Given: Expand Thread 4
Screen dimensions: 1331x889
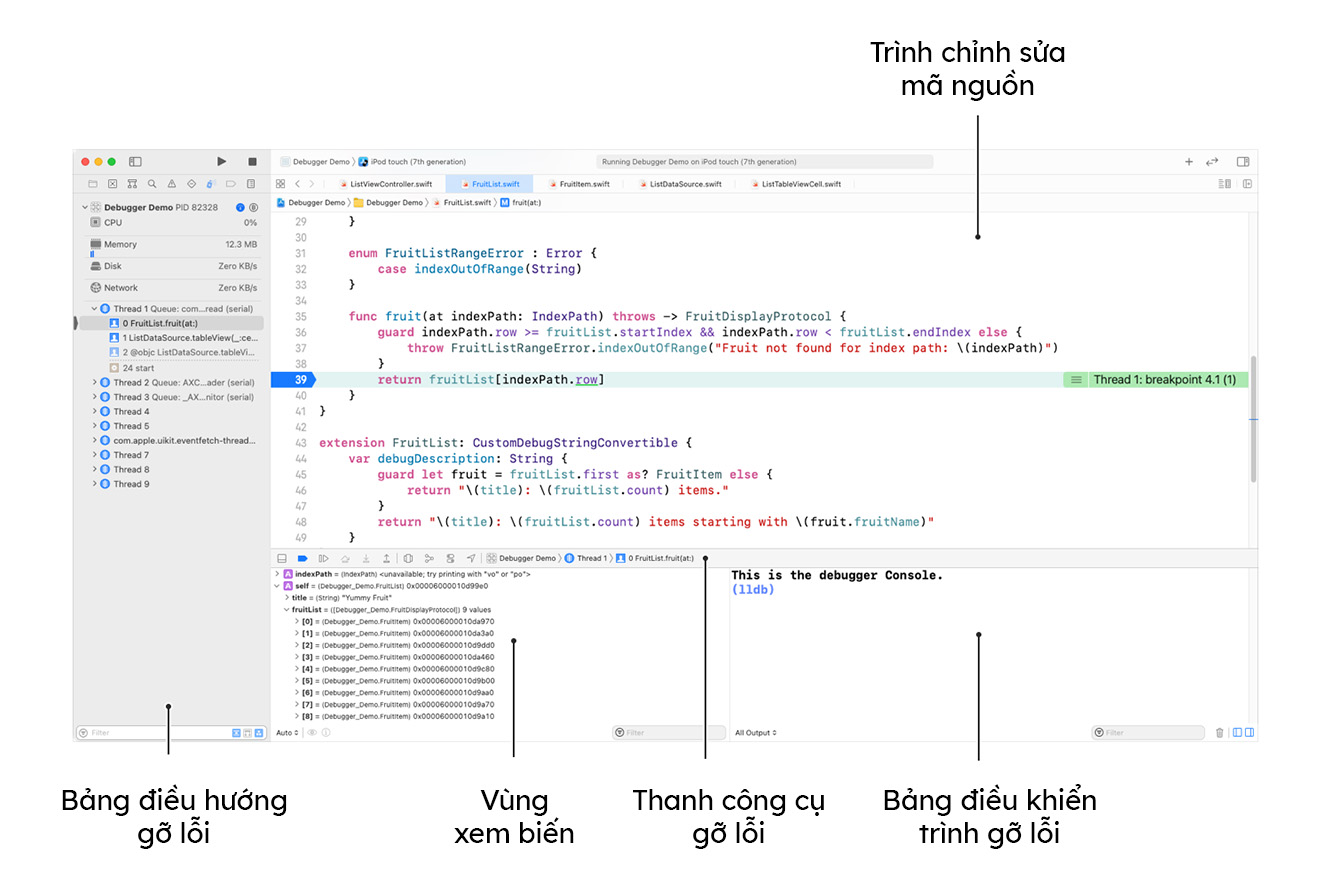Looking at the screenshot, I should (x=95, y=411).
